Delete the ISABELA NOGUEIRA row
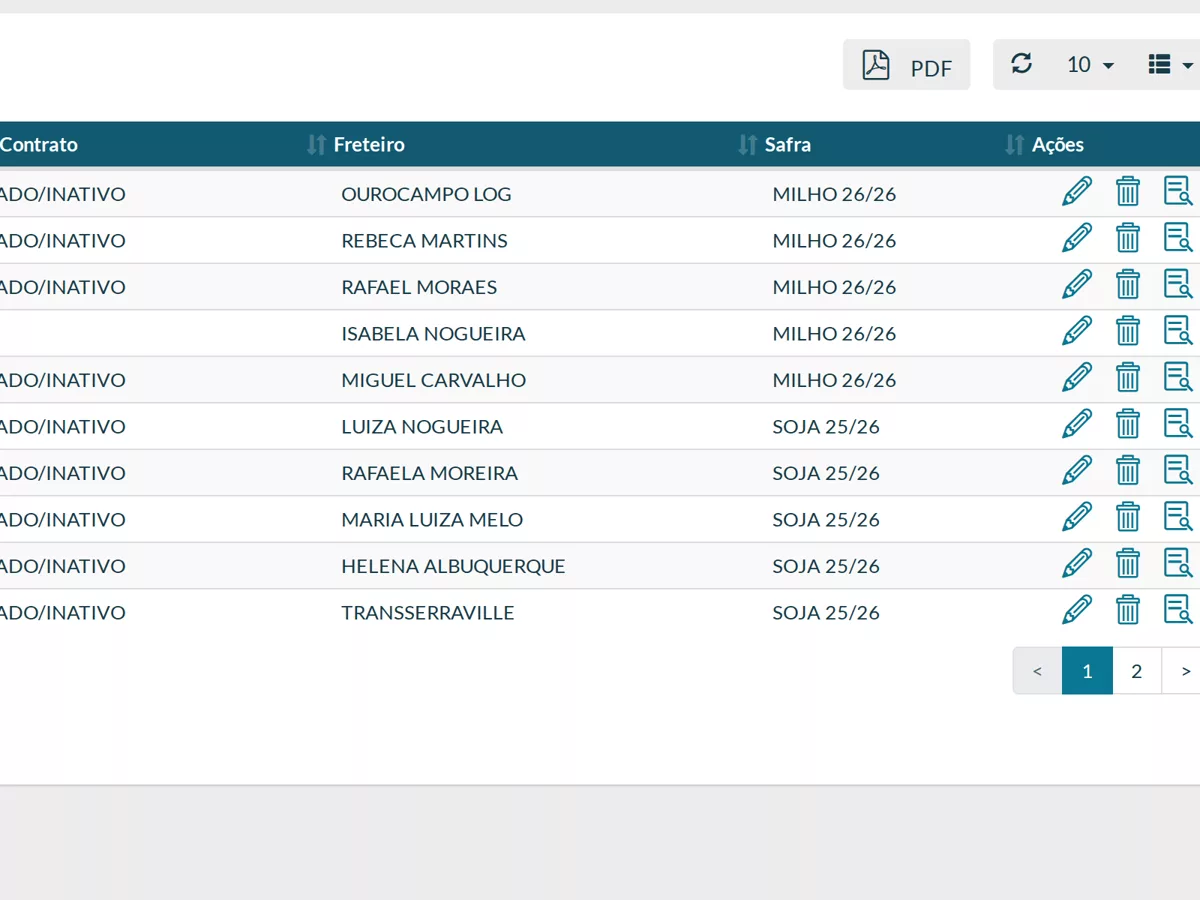Viewport: 1200px width, 900px height. 1128,331
